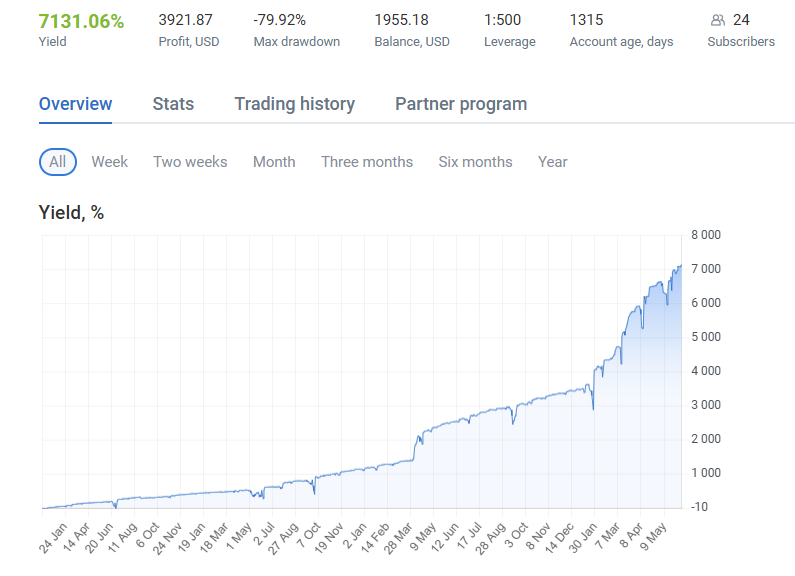Set chart period to Year

[x=553, y=162]
